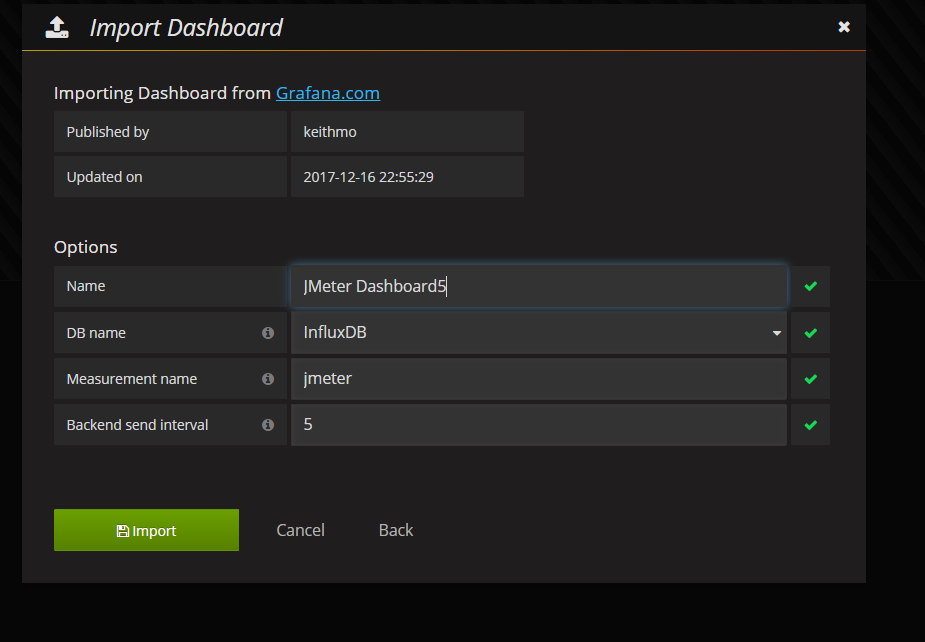The image size is (925, 642).
Task: Click the Backend send interval info icon
Action: coord(268,425)
